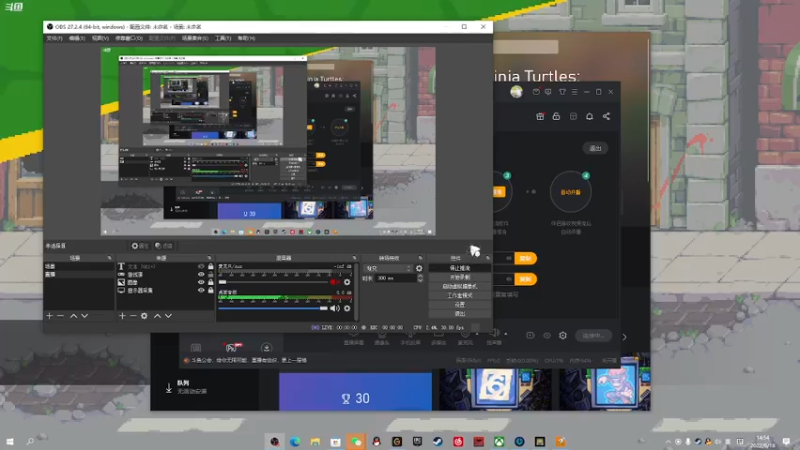Screen dimensions: 800x450
Task: Click the PK icon in assistant bottom toolbar
Action: (232, 347)
